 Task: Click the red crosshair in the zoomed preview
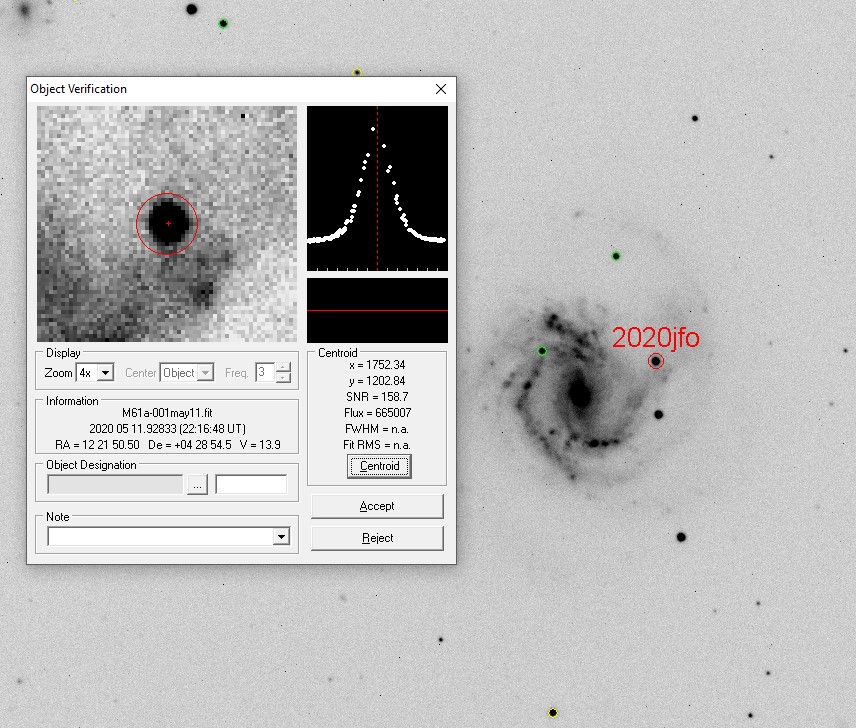click(x=168, y=223)
